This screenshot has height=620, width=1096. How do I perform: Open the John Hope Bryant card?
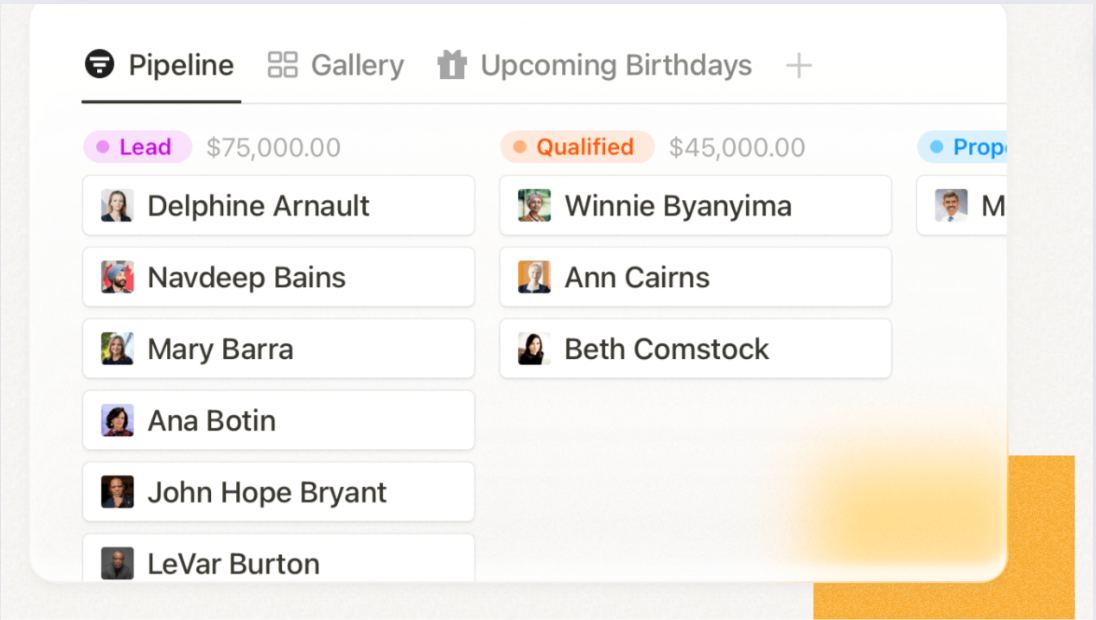278,492
